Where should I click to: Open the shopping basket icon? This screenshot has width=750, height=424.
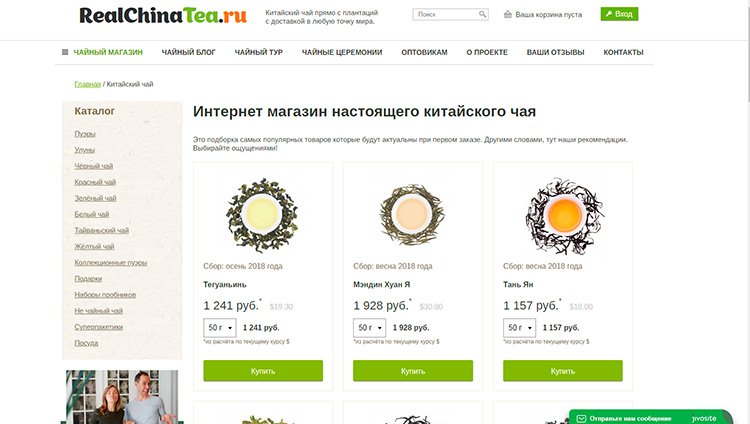coord(507,14)
